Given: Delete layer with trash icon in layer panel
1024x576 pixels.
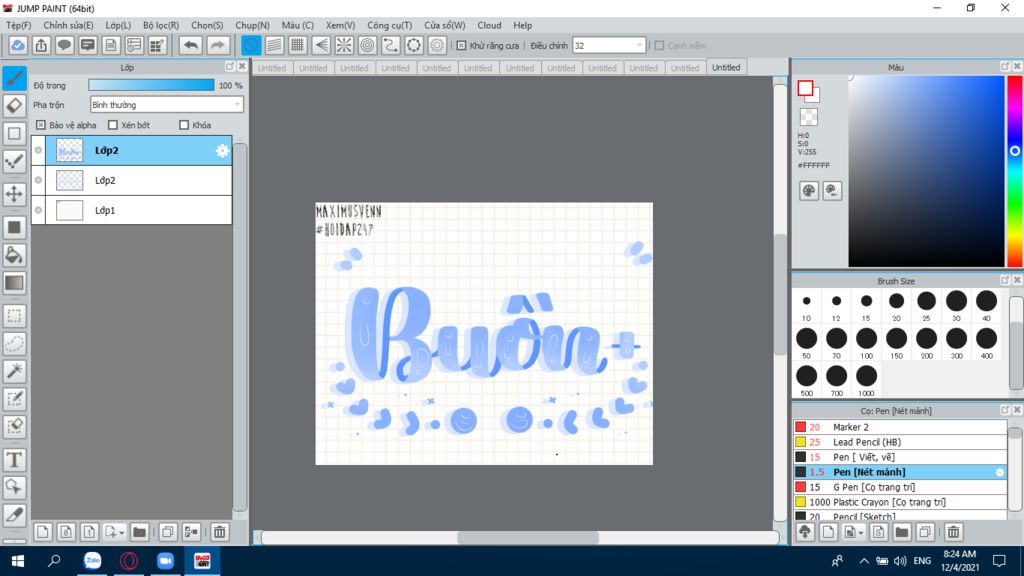Looking at the screenshot, I should point(219,532).
